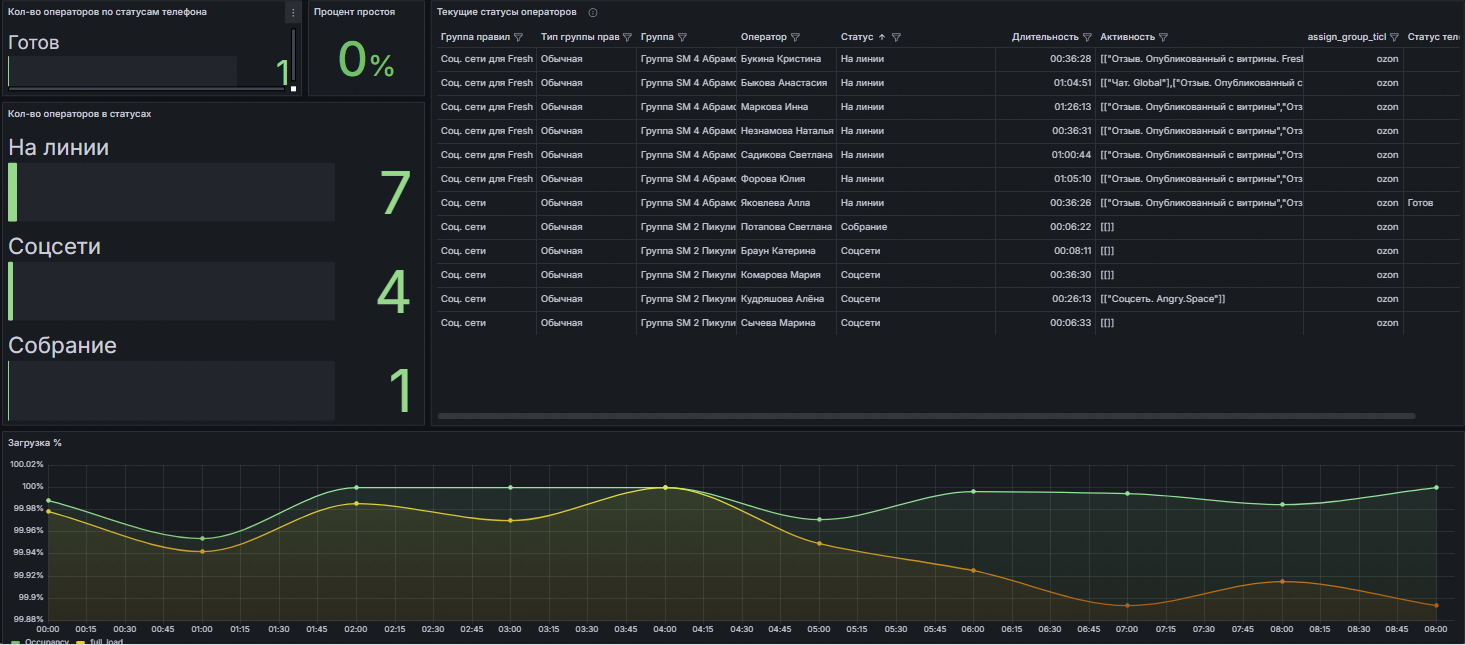
Task: Click the Процент простоя panel title
Action: pos(354,12)
